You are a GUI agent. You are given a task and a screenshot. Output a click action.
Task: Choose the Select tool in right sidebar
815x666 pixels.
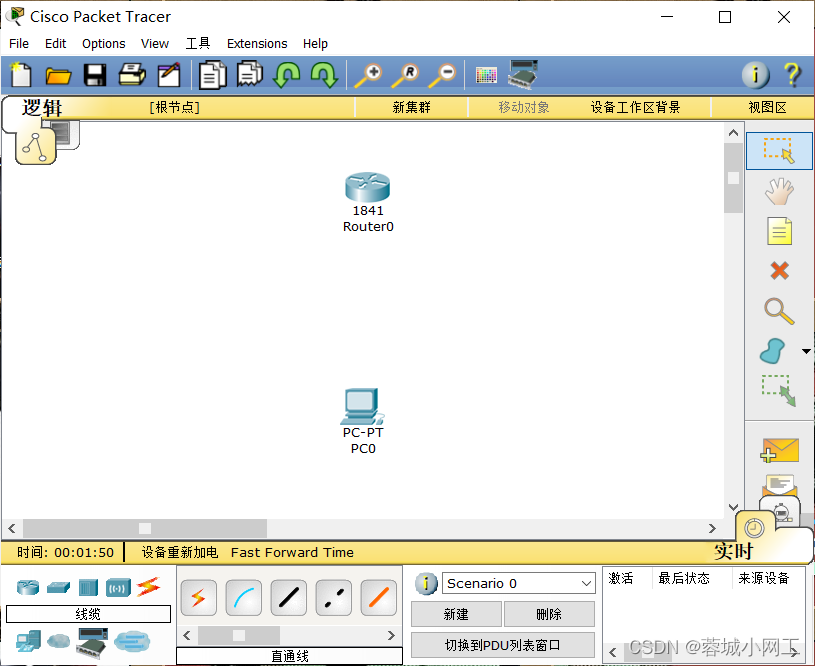pyautogui.click(x=779, y=151)
